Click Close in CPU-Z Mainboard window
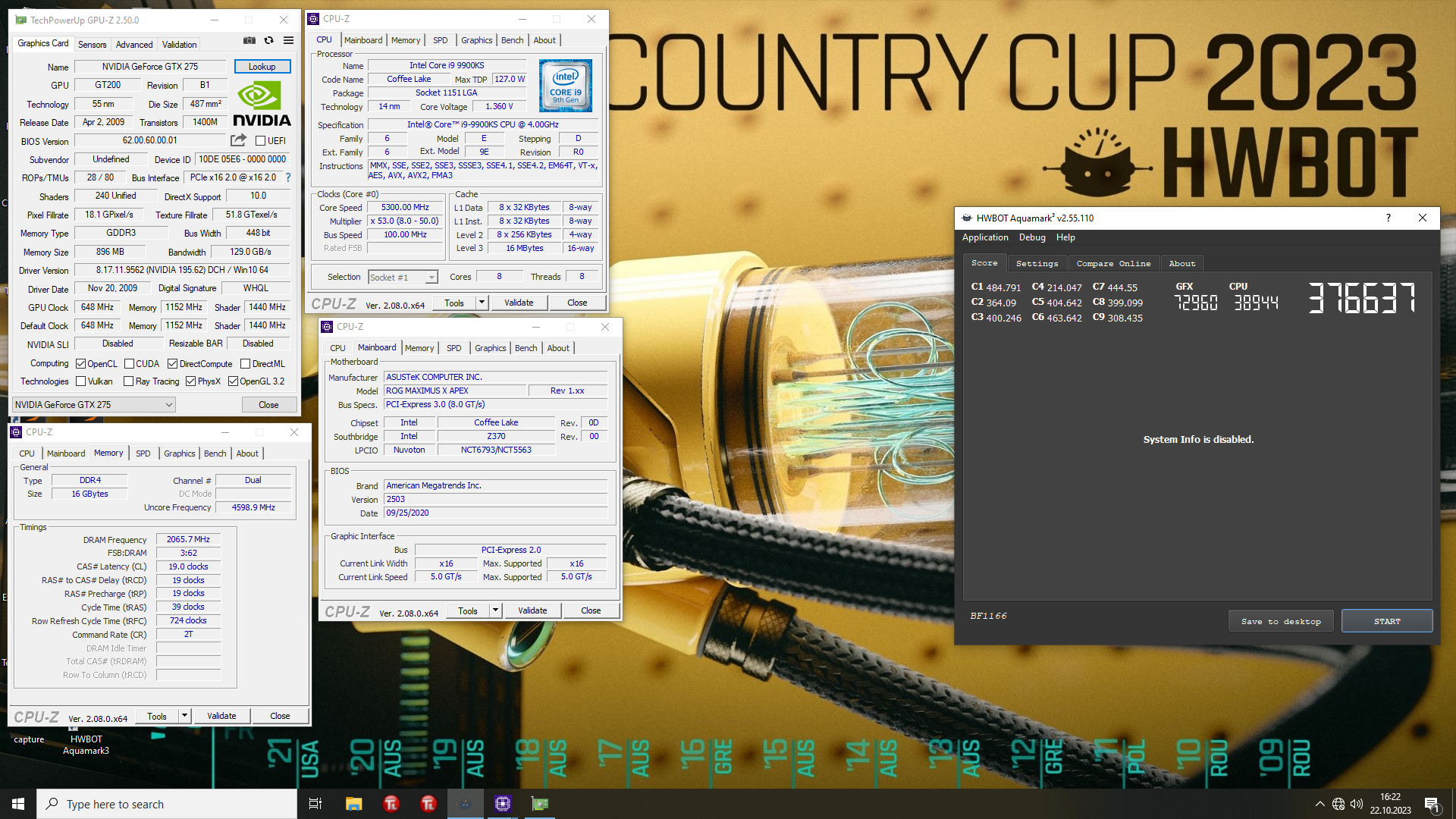Screen dimensions: 1456x819 click(x=591, y=610)
